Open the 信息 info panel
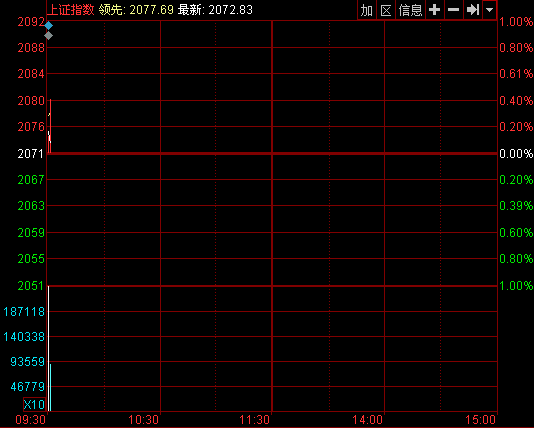 pos(410,10)
